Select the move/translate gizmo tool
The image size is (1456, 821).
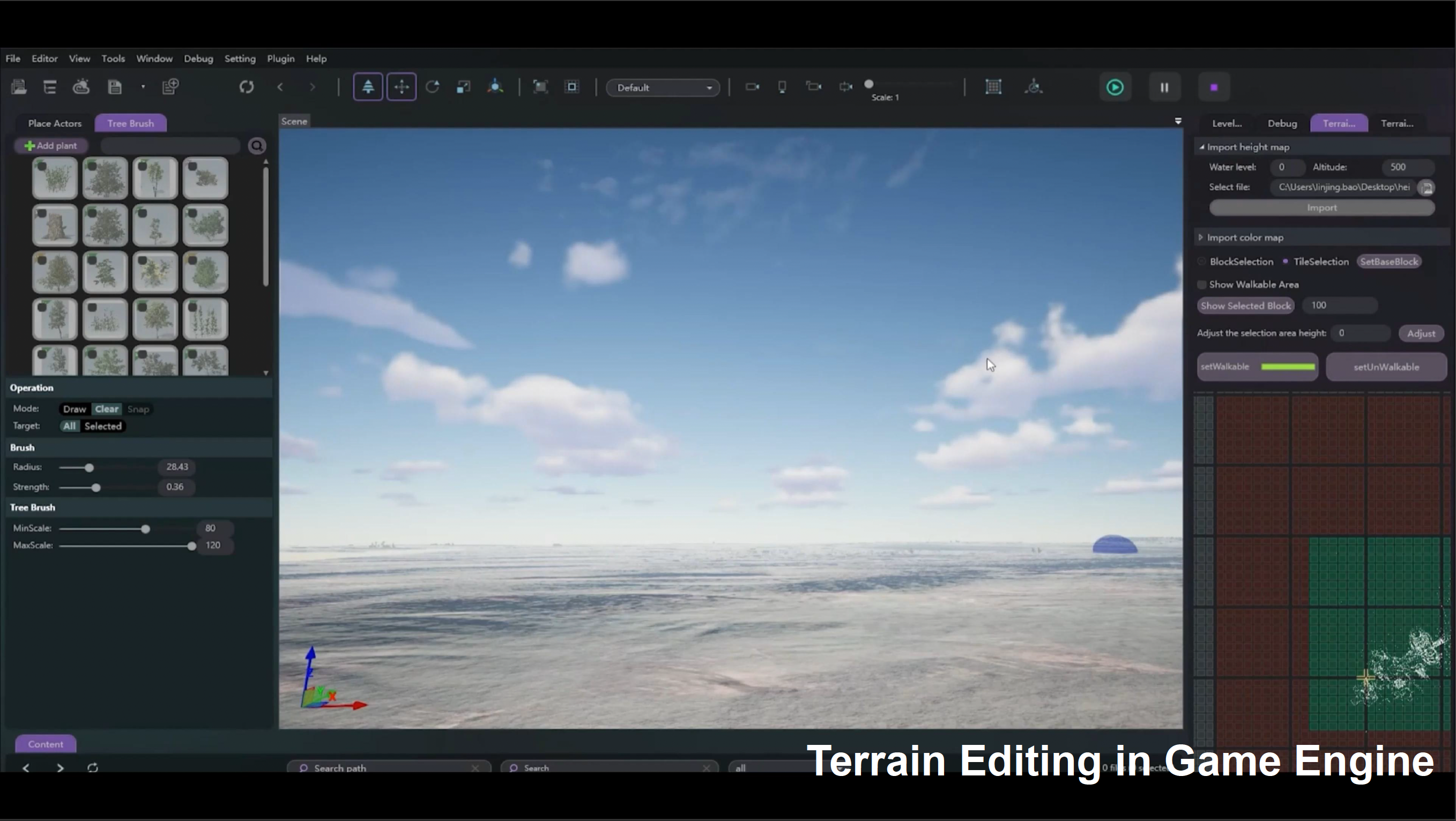point(402,87)
